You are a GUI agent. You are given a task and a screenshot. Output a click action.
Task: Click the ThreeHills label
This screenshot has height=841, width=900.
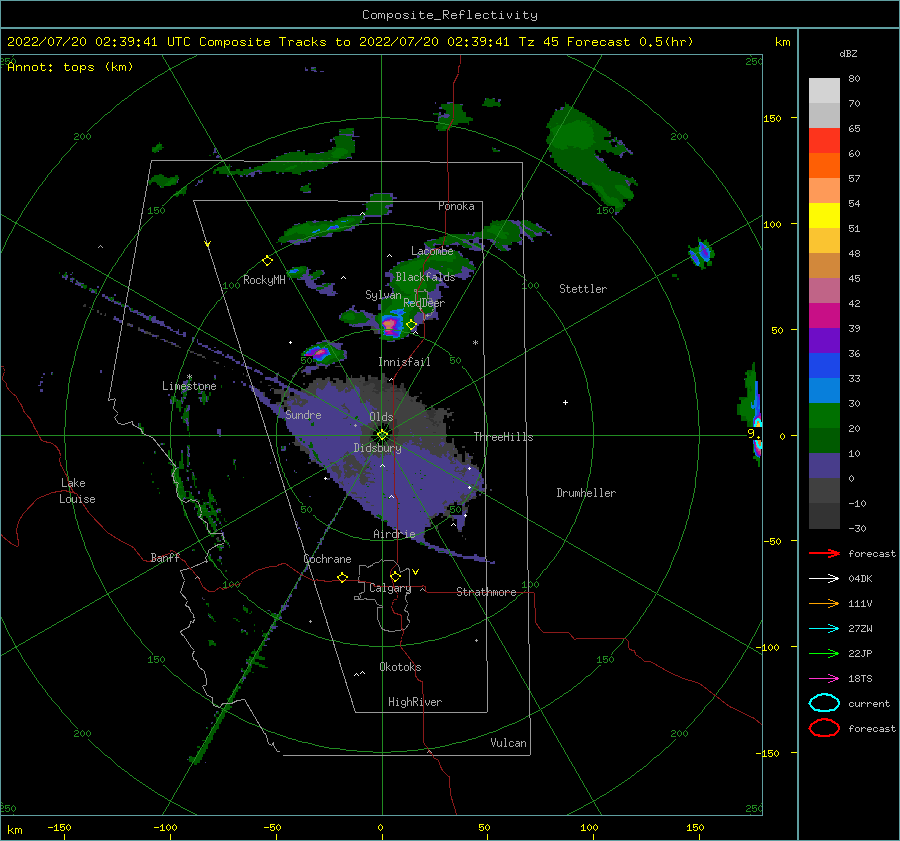[x=503, y=437]
